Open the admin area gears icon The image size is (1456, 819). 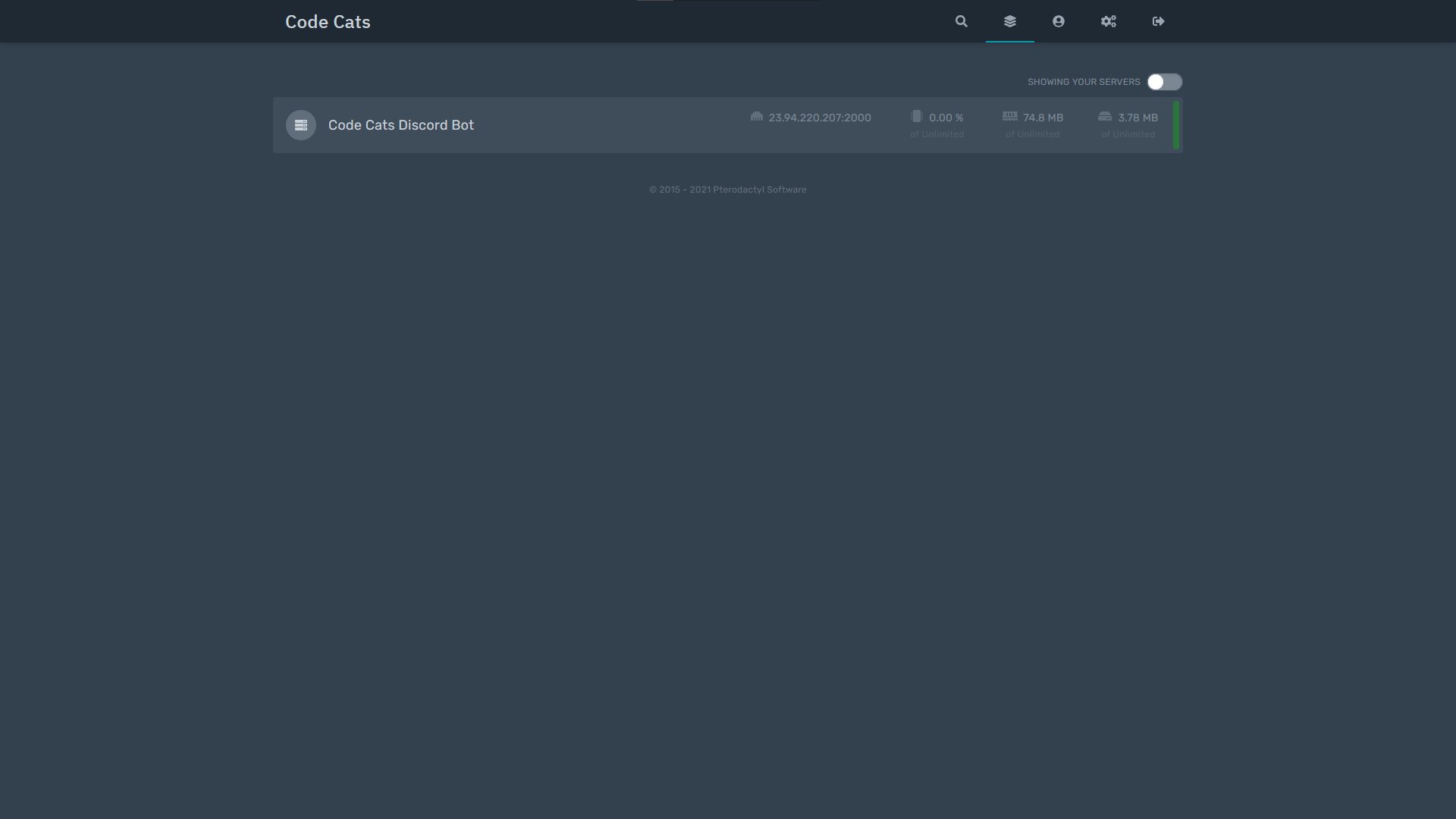tap(1108, 21)
